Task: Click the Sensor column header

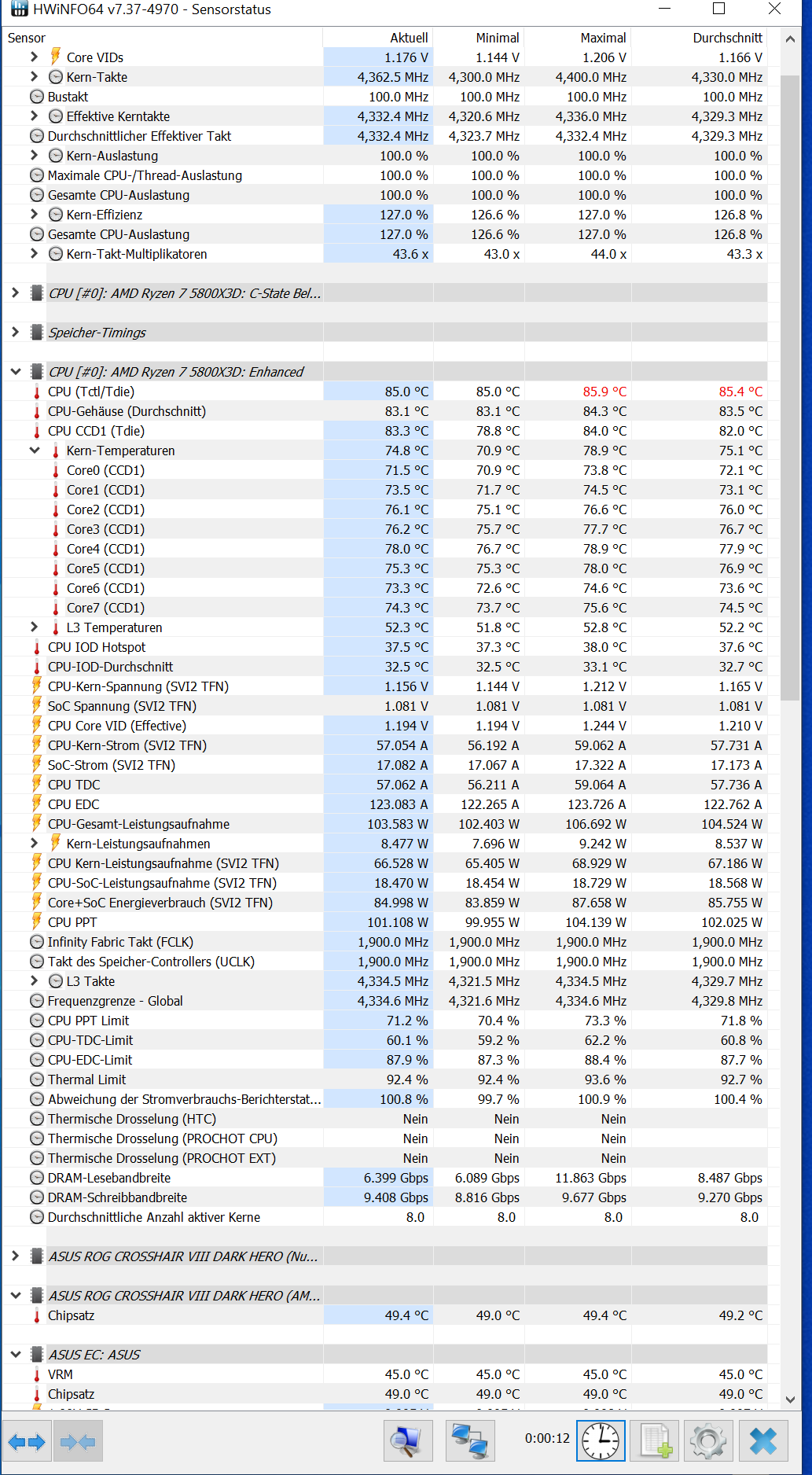Action: click(x=162, y=38)
